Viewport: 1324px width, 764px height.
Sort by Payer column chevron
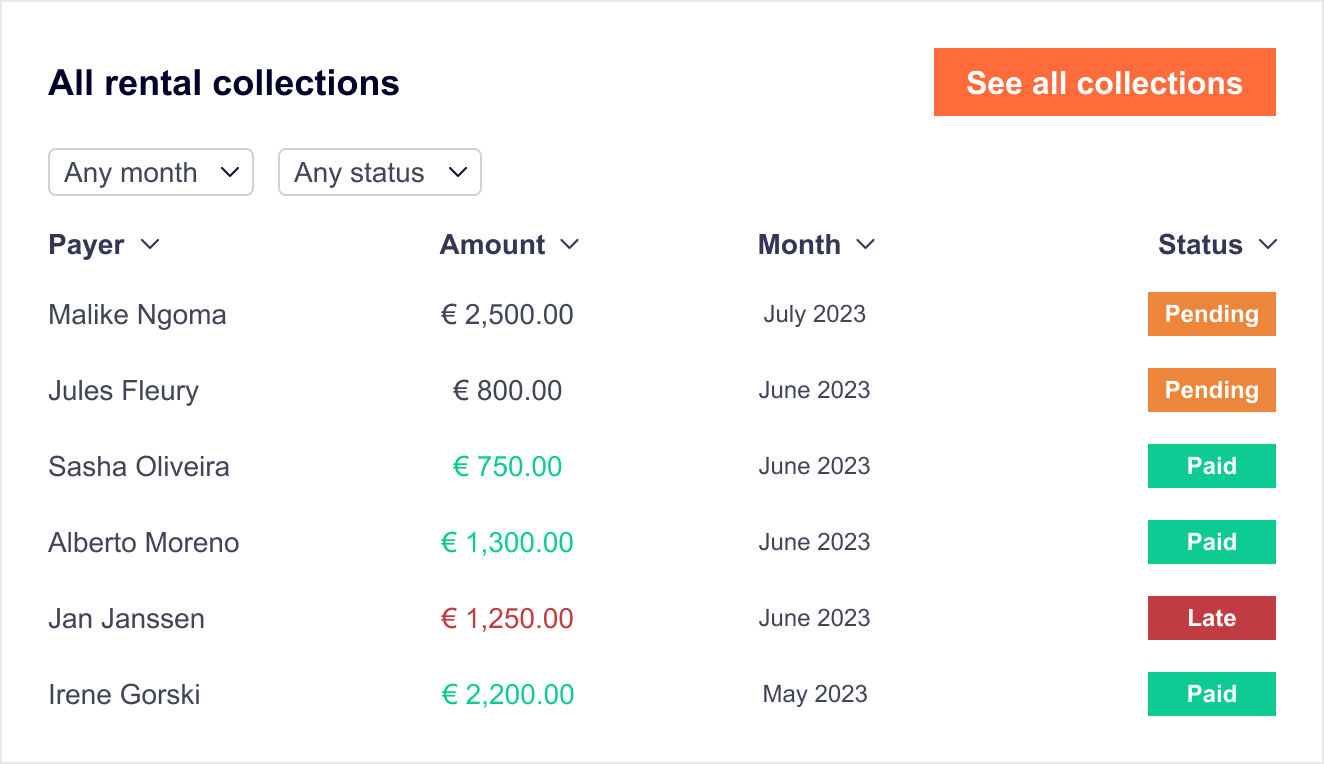click(150, 244)
